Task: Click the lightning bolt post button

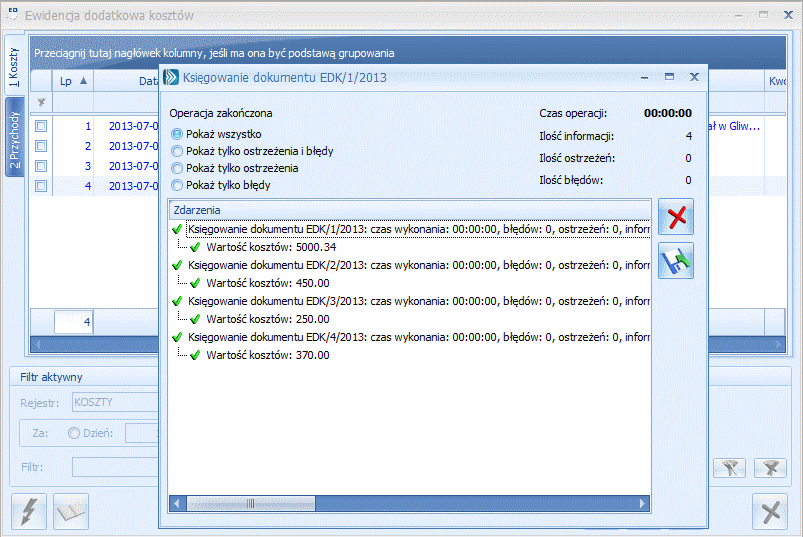Action: tap(29, 511)
